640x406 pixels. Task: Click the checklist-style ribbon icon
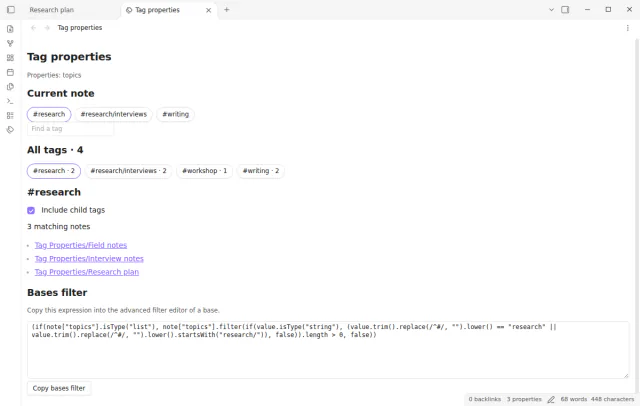[x=10, y=115]
